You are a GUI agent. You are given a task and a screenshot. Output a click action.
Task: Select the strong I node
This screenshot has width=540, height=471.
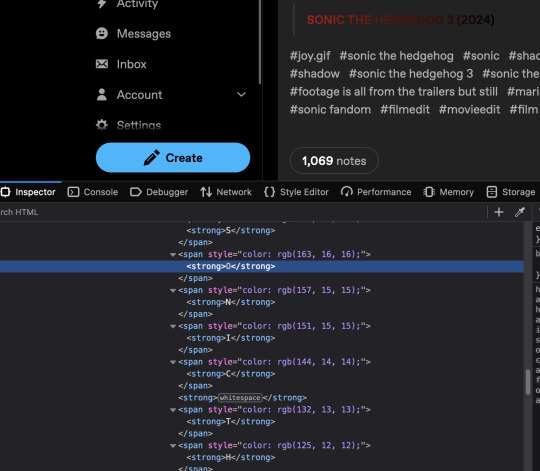(231, 338)
